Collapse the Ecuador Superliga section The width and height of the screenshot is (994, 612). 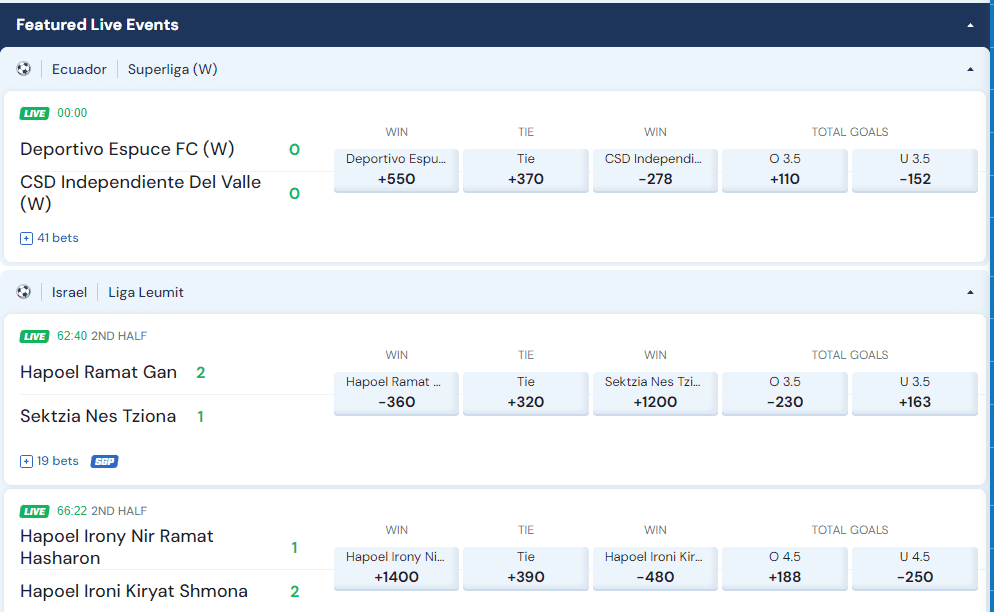969,68
